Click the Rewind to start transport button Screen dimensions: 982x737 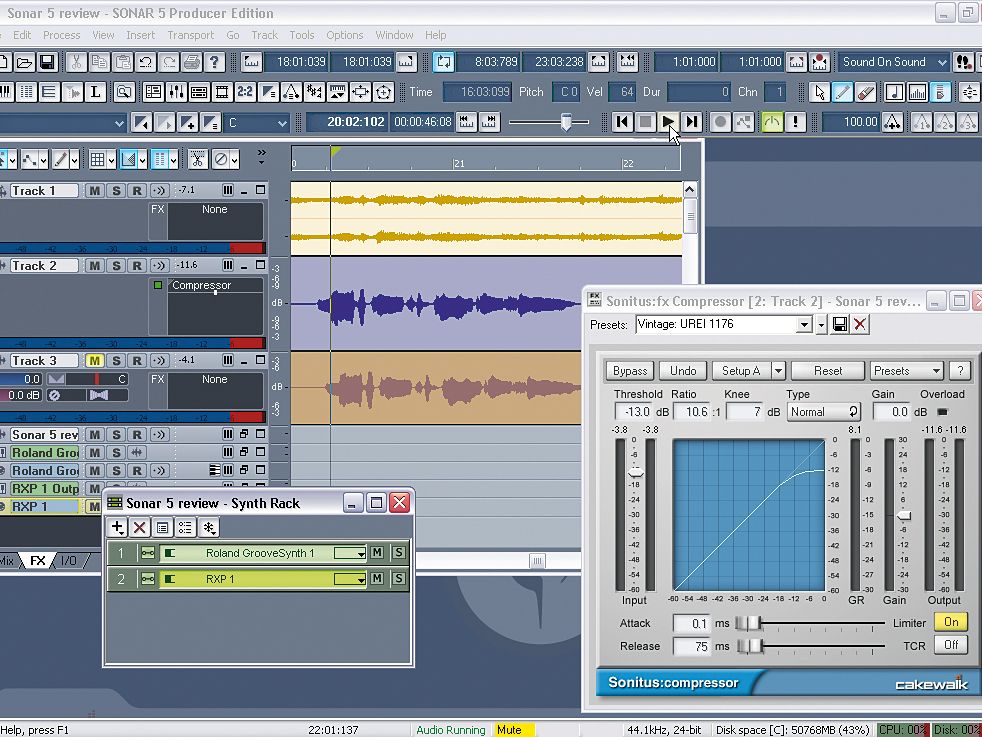(x=622, y=121)
